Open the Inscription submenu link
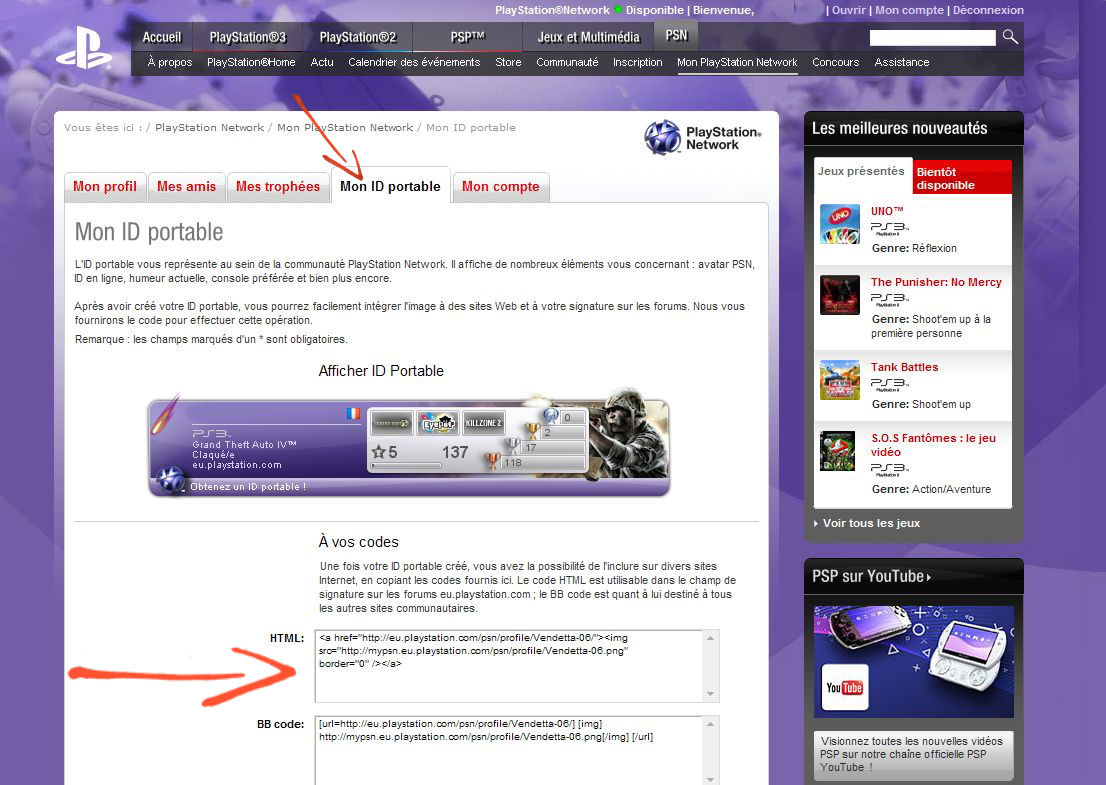This screenshot has height=785, width=1106. 638,62
